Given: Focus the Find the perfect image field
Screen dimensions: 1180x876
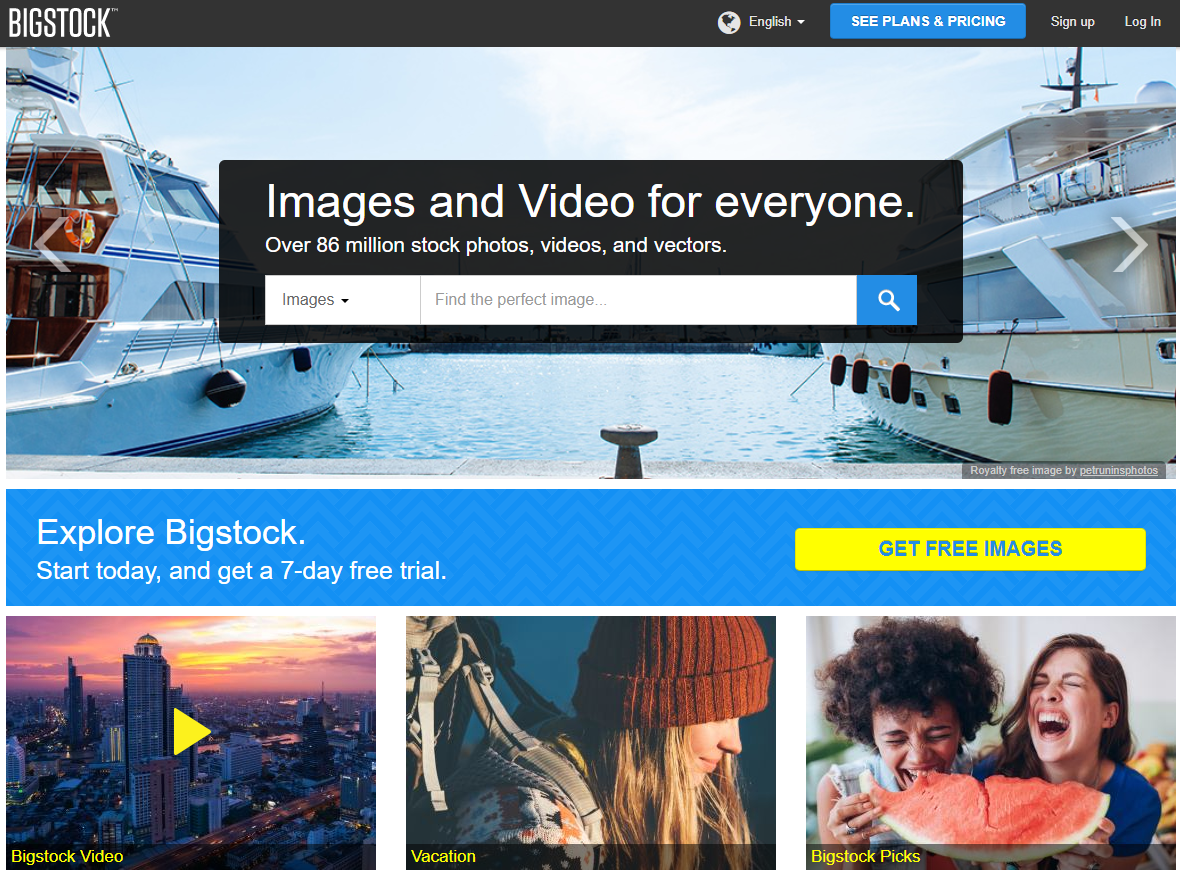Looking at the screenshot, I should coord(638,300).
